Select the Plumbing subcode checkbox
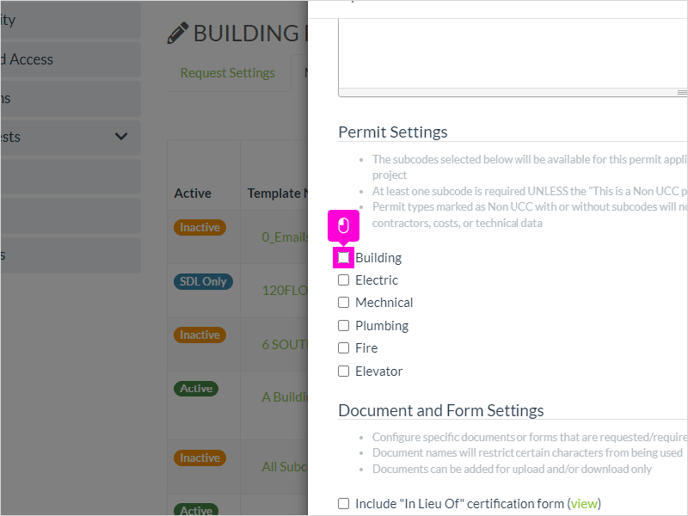The height and width of the screenshot is (516, 688). (x=344, y=326)
